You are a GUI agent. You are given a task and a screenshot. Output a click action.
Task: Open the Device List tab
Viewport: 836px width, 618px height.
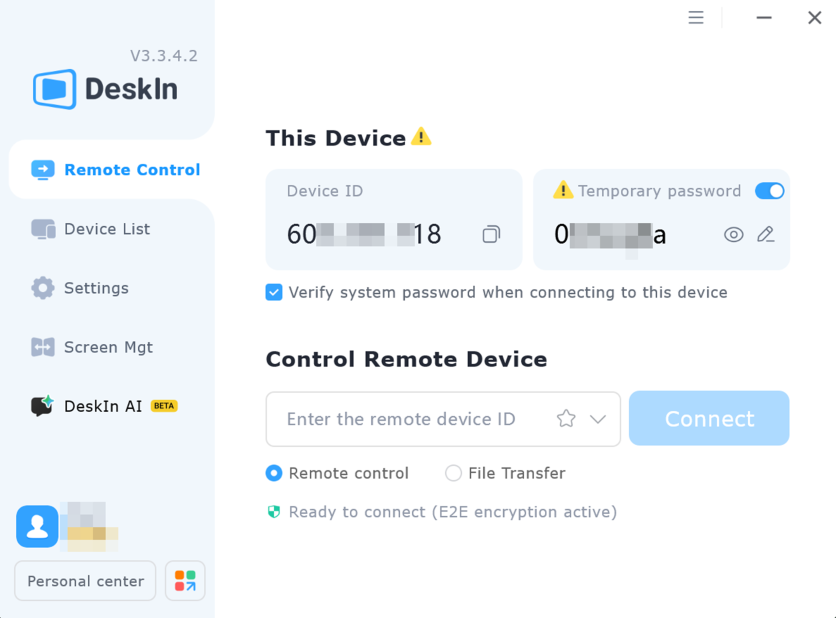(x=106, y=229)
